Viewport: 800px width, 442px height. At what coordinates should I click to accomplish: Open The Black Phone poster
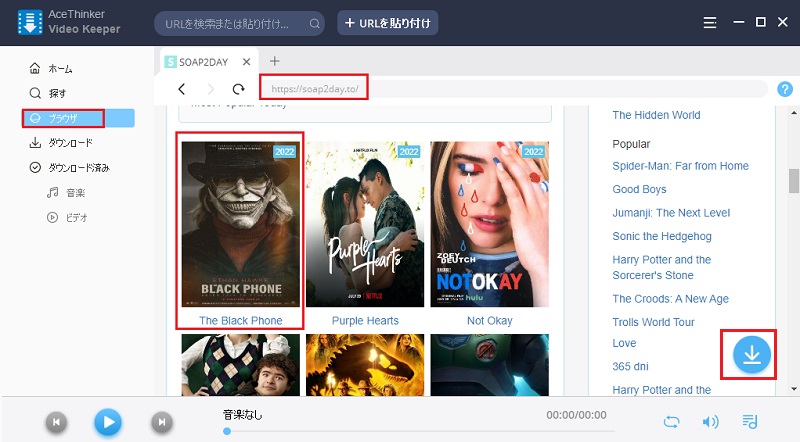[x=241, y=224]
